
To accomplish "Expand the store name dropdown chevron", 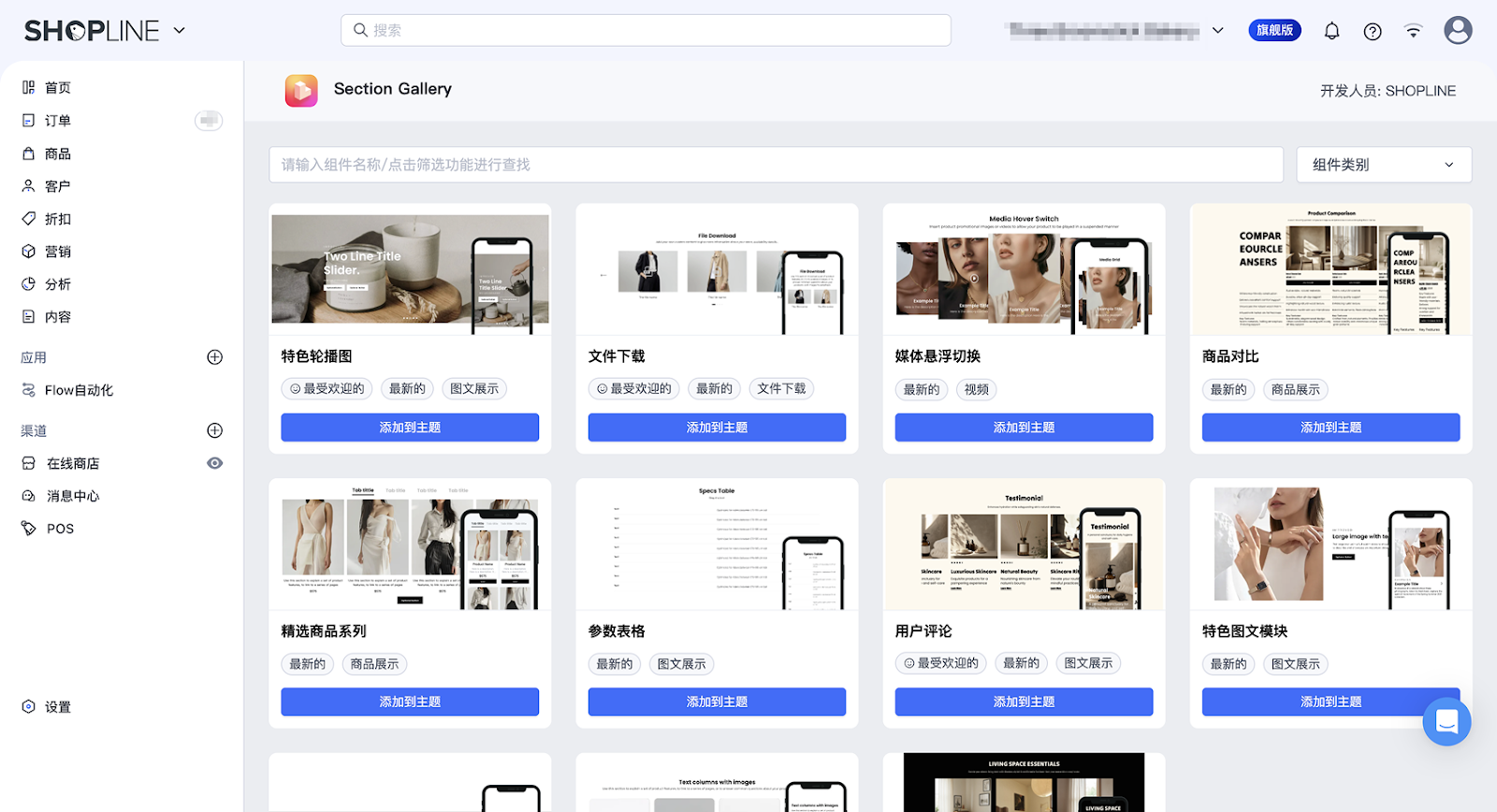I will 1218,31.
